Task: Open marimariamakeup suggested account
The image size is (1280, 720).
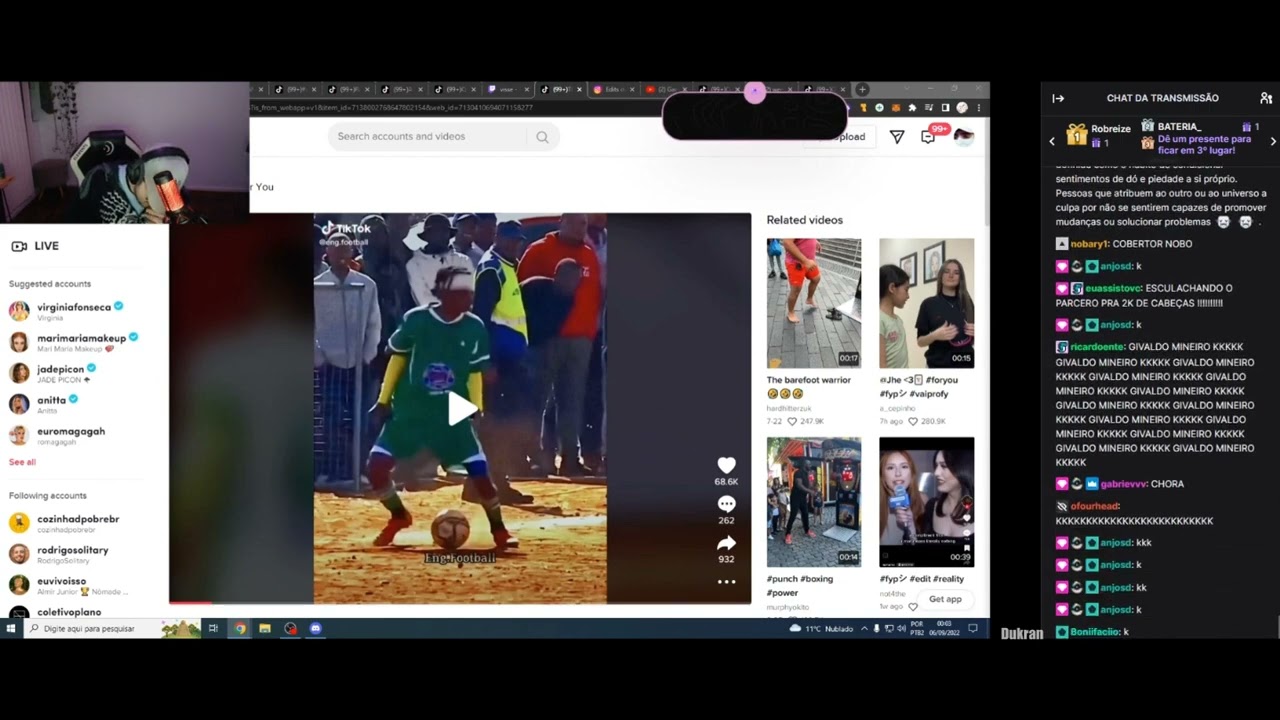Action: coord(74,342)
